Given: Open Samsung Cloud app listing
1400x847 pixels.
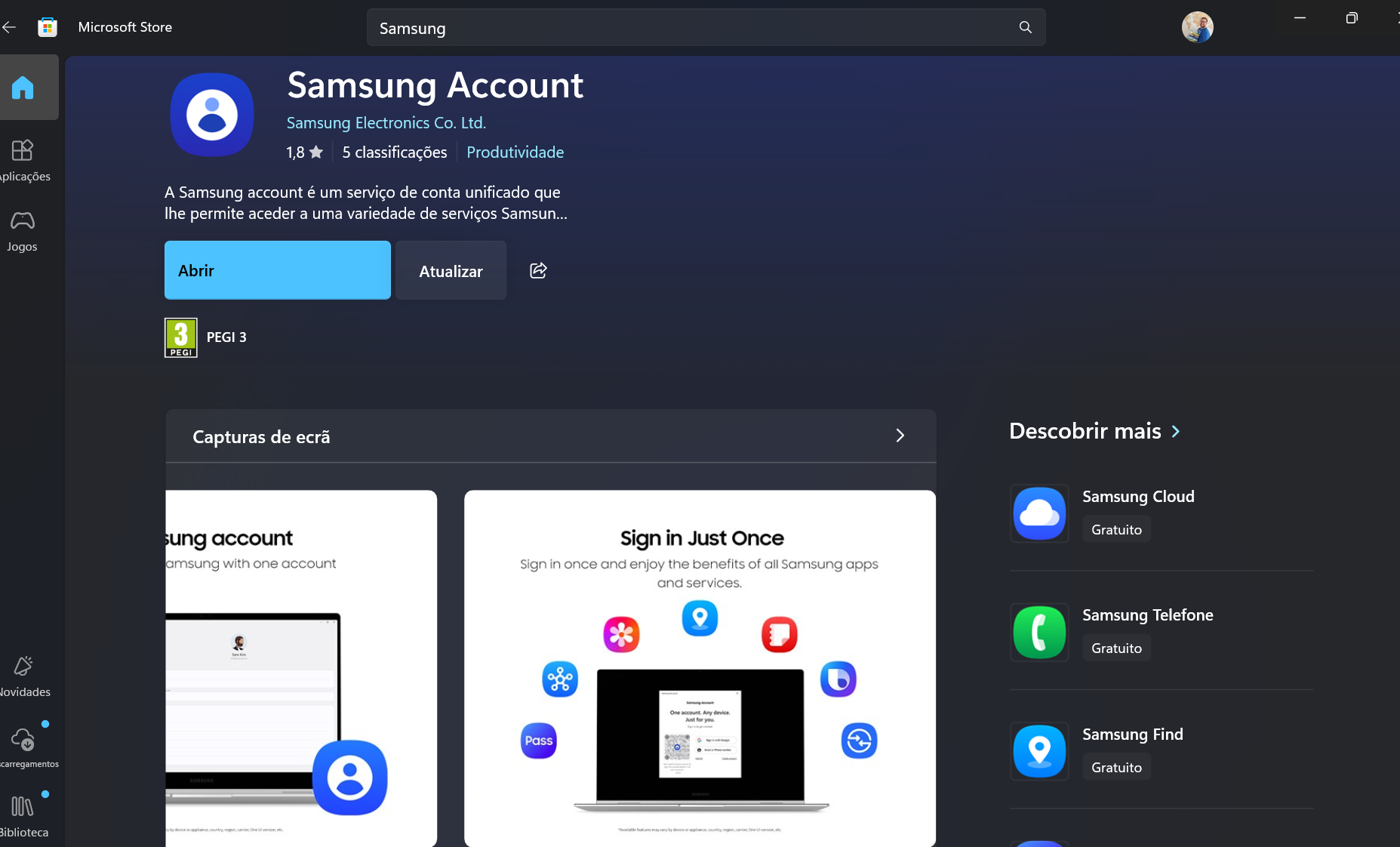Looking at the screenshot, I should coord(1137,497).
